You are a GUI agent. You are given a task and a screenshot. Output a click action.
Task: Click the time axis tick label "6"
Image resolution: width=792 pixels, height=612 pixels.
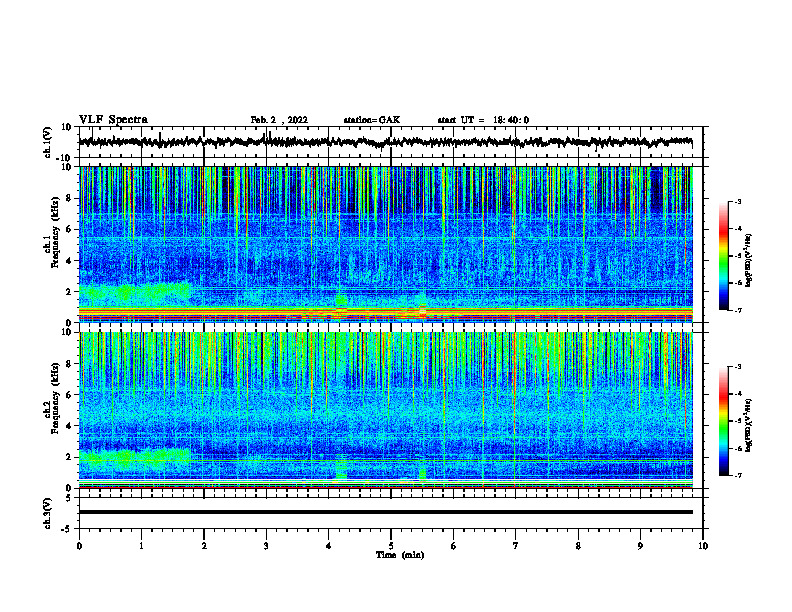coord(454,546)
